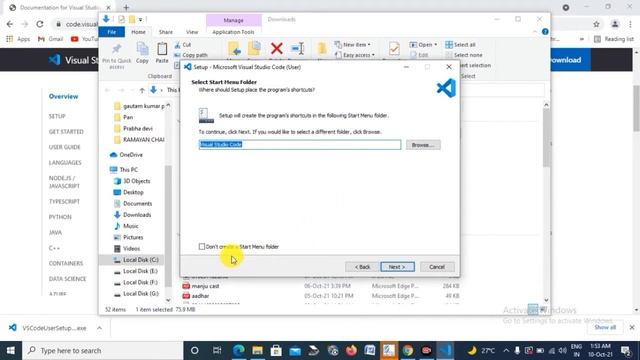
Task: Open the Application Tools tab
Action: (233, 32)
